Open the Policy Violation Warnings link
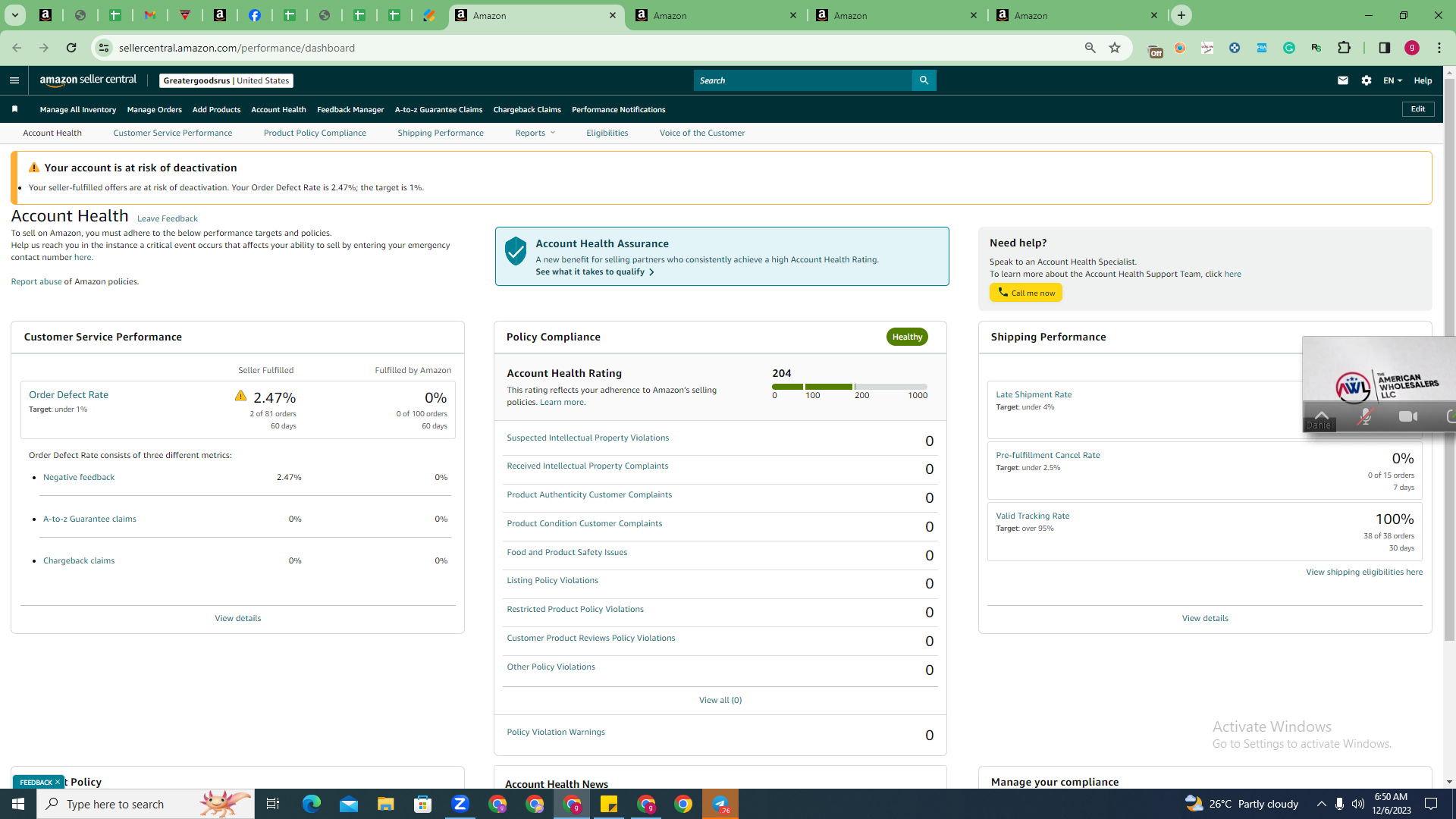The height and width of the screenshot is (819, 1456). pos(556,732)
